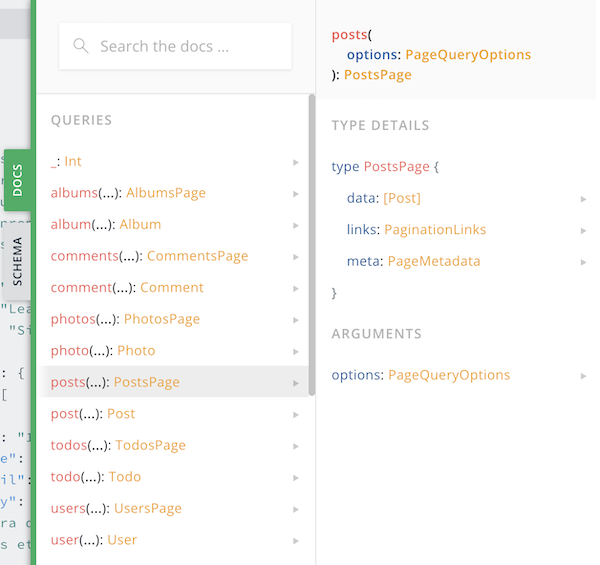Open the user query entry
The width and height of the screenshot is (600, 565).
(94, 540)
